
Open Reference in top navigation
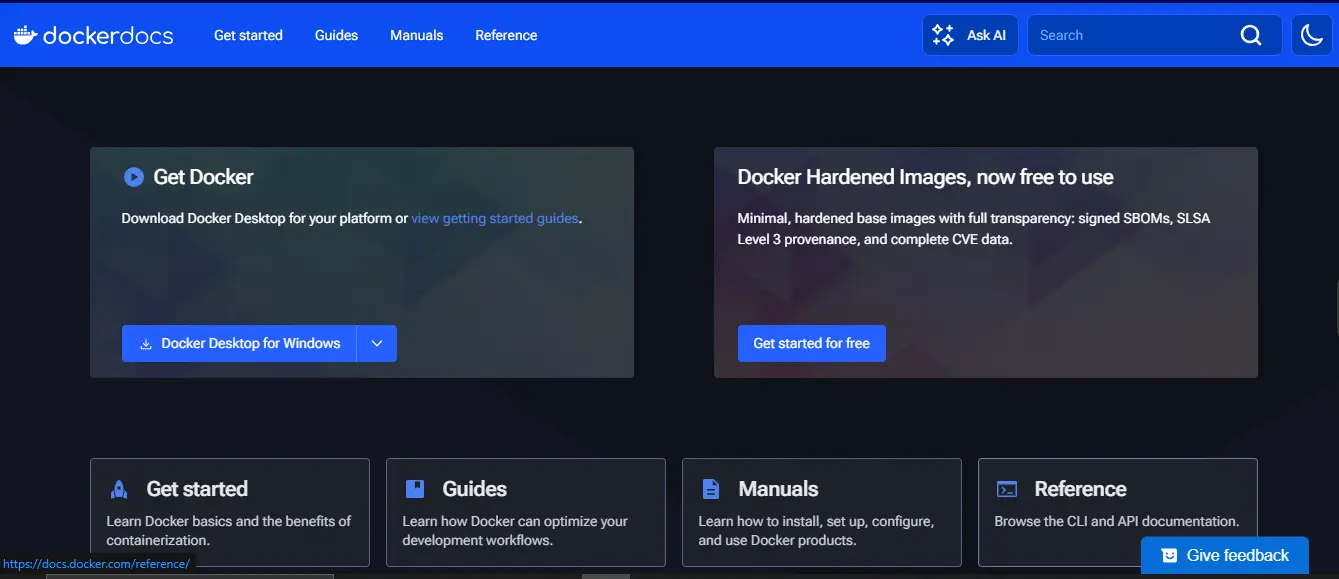click(506, 35)
